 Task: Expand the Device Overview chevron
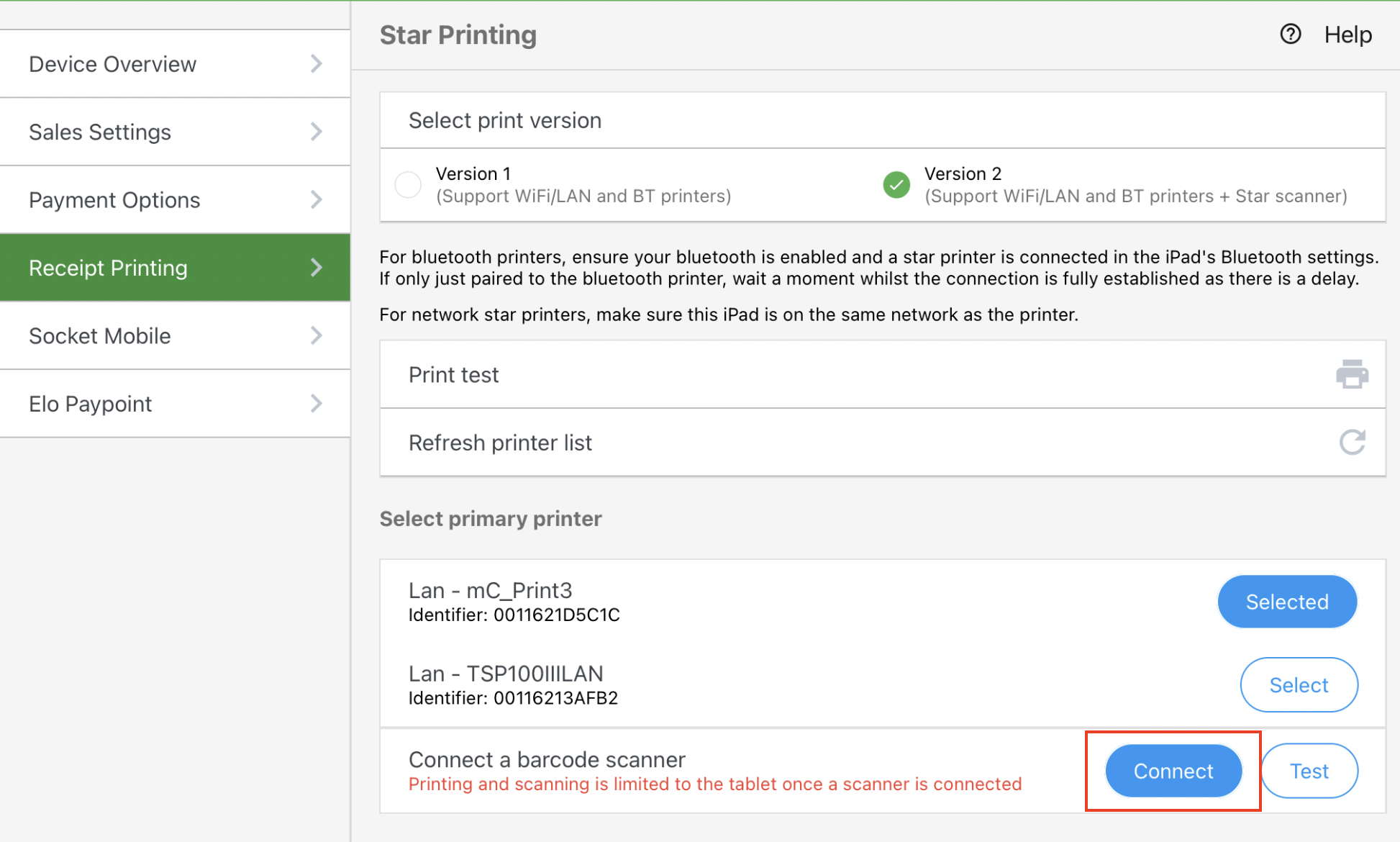pos(317,63)
